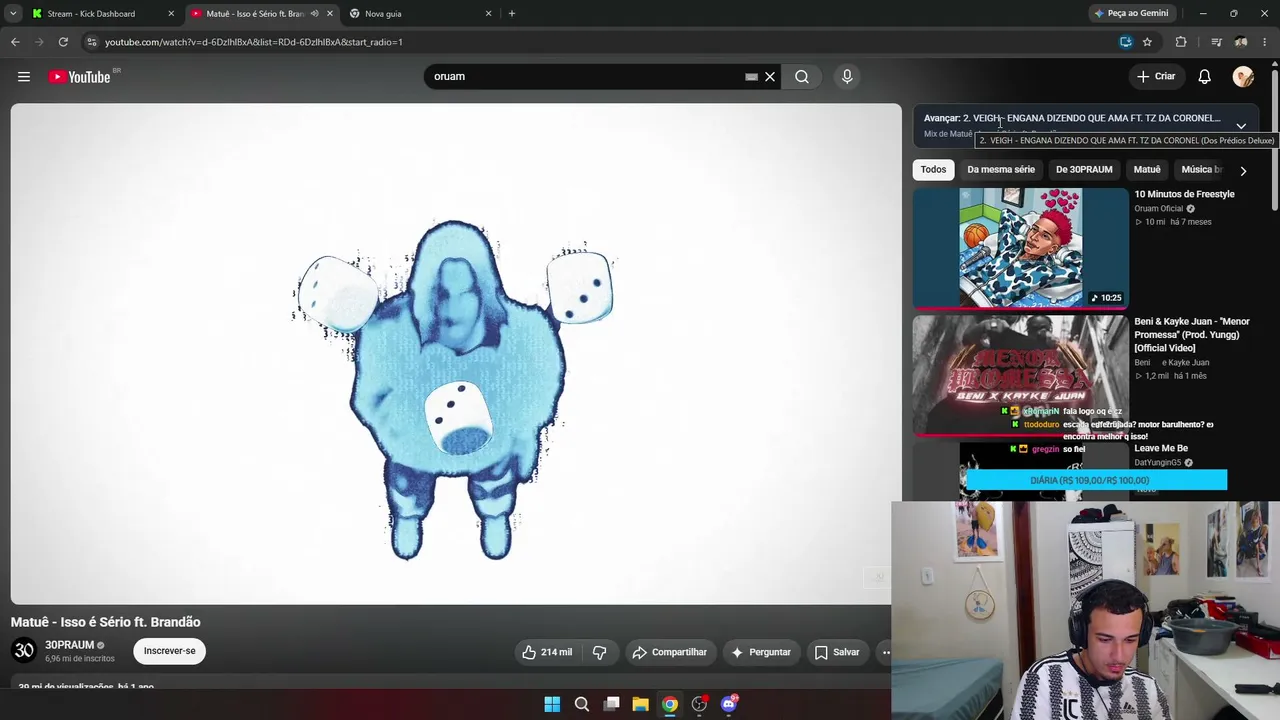Mute the tab via its speaker icon
Screen dimensions: 1280x720
point(314,14)
